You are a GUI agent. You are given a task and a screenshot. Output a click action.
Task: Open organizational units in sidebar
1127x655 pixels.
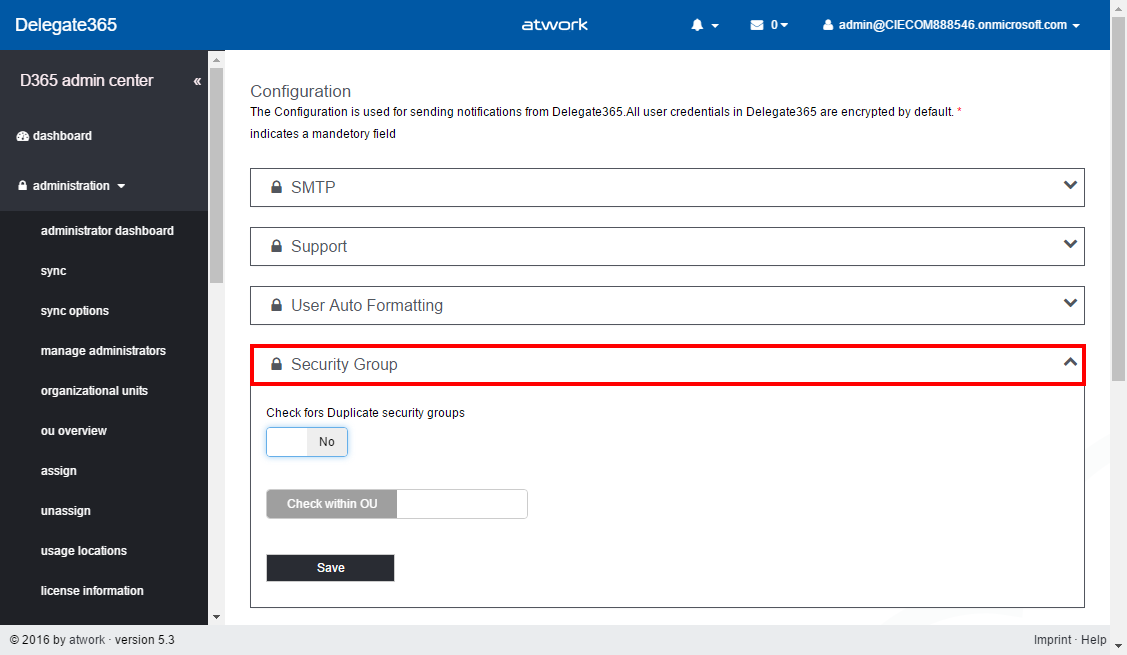click(94, 391)
